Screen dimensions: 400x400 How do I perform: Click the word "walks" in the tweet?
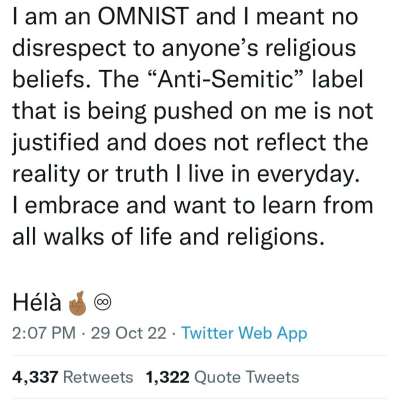74,237
